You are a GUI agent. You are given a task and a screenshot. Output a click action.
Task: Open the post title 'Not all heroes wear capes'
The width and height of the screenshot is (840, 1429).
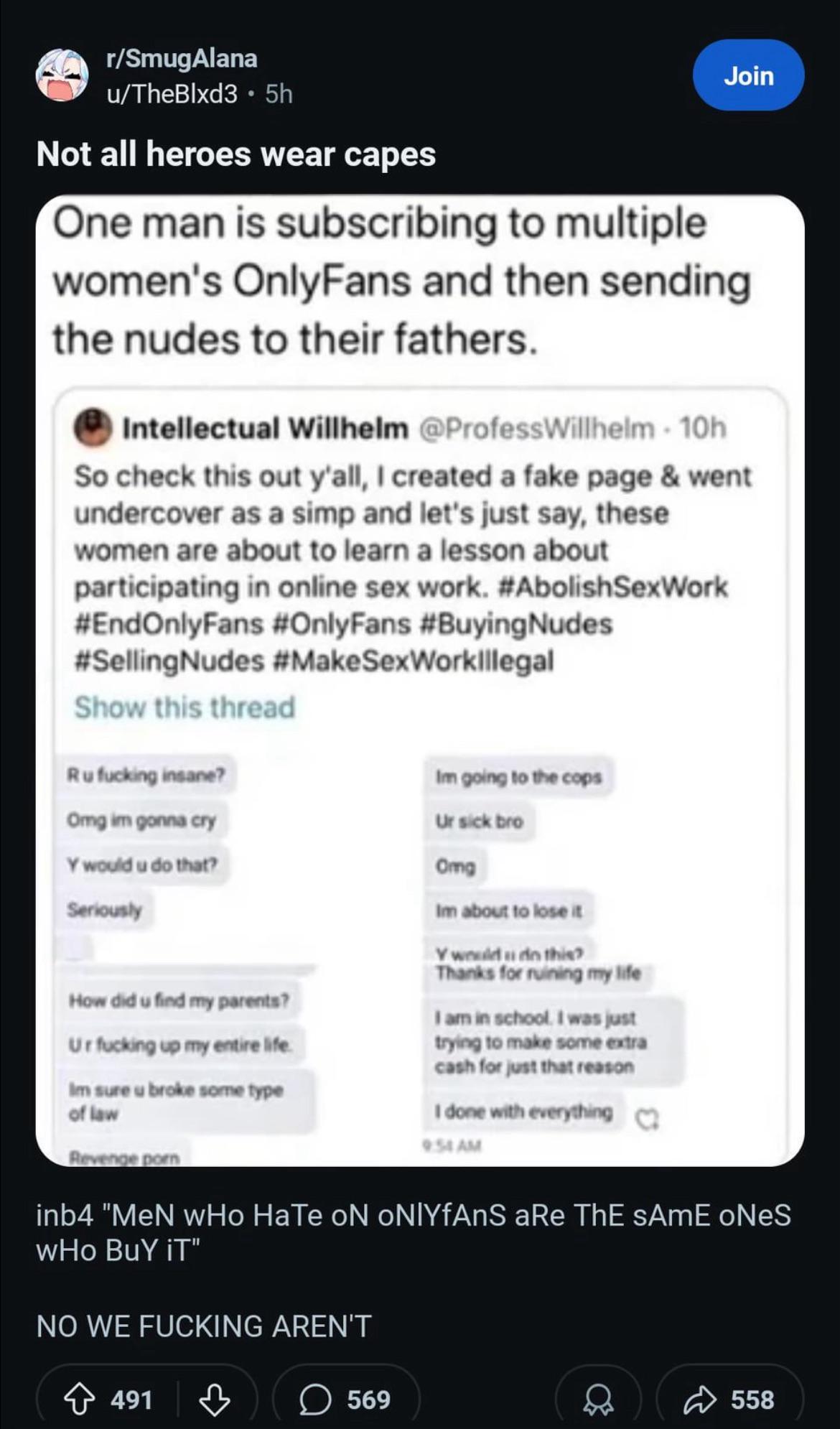coord(236,154)
